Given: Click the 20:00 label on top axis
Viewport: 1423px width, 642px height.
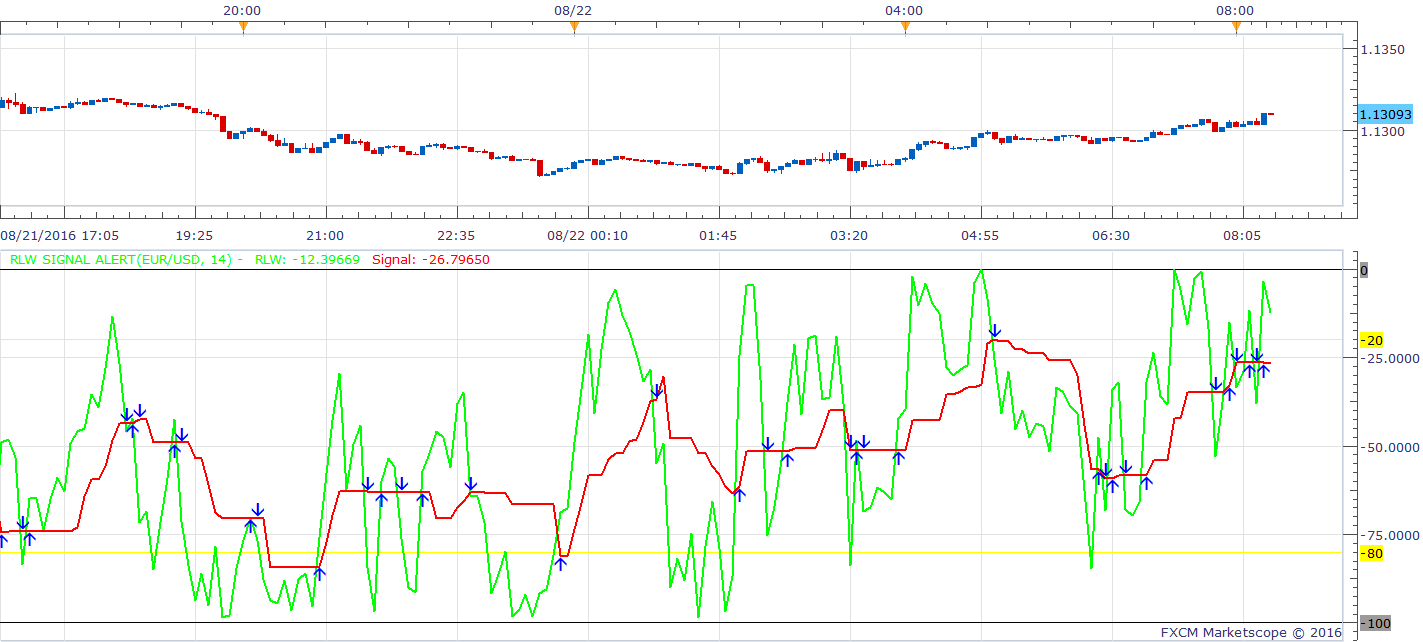Looking at the screenshot, I should 243,10.
